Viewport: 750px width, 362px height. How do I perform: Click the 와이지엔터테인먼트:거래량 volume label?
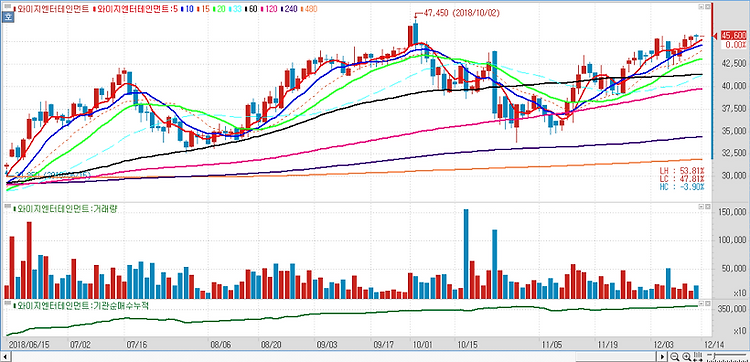[x=65, y=209]
